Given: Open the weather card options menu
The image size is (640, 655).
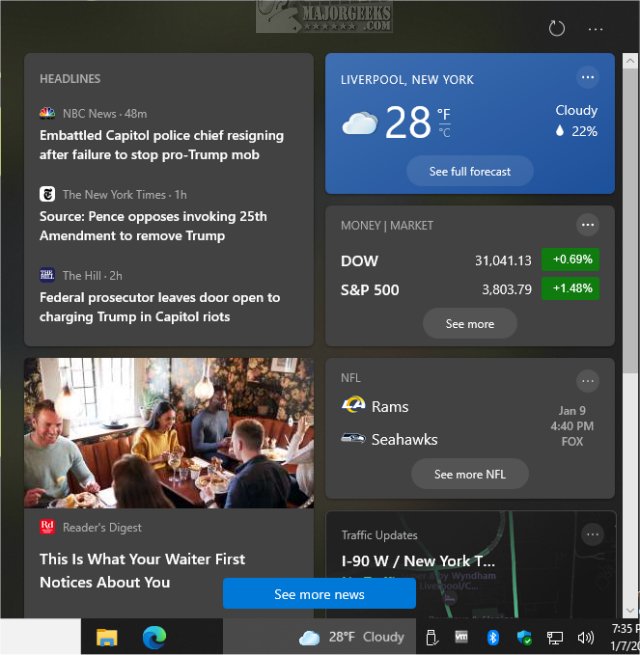Looking at the screenshot, I should [588, 77].
